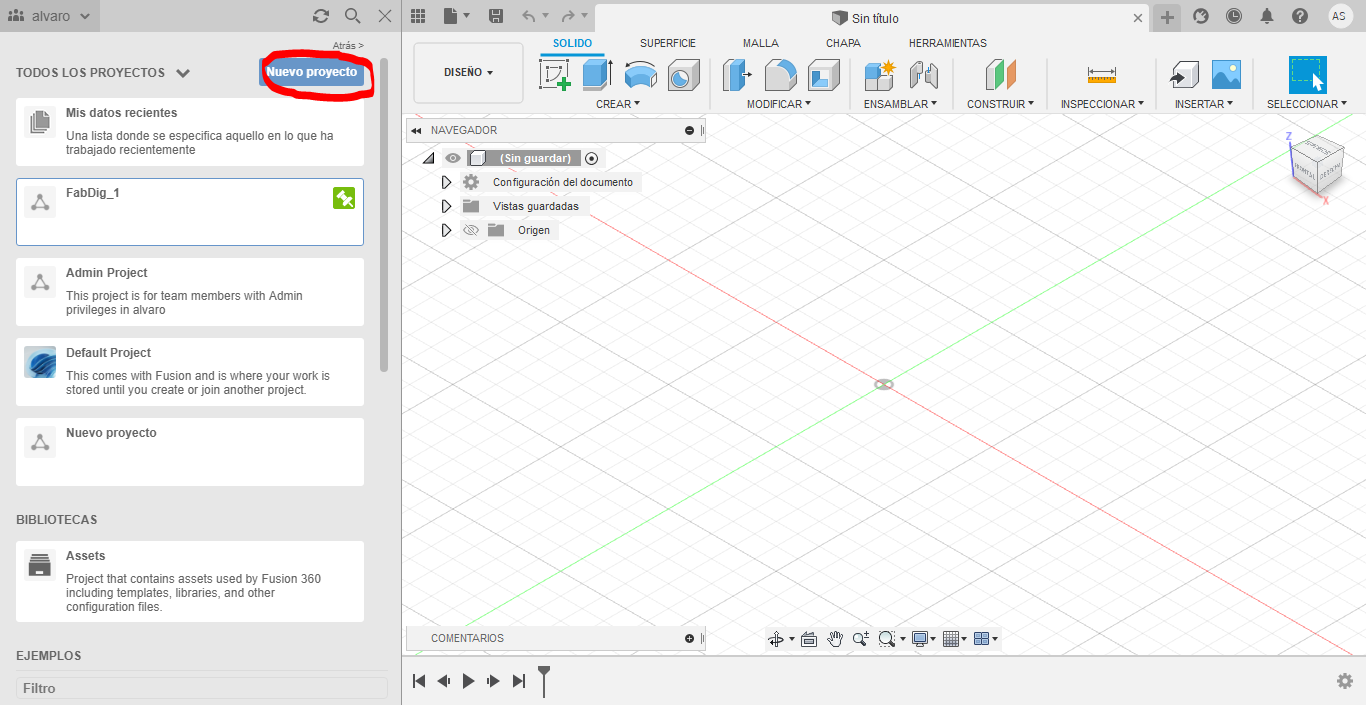Toggle visibility of the unsaved document
The image size is (1366, 705).
(x=453, y=157)
